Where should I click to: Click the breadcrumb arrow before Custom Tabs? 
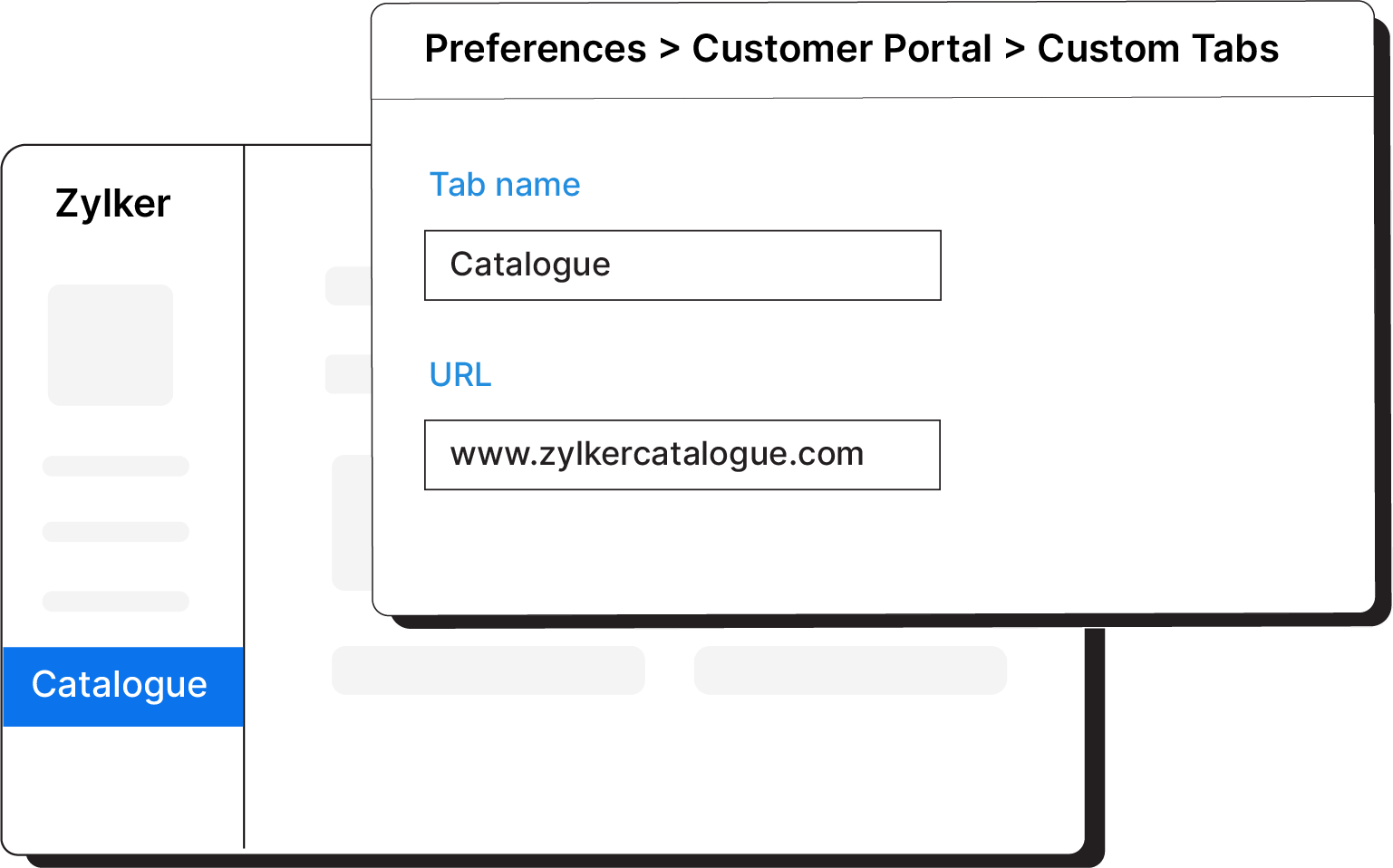(x=1015, y=50)
